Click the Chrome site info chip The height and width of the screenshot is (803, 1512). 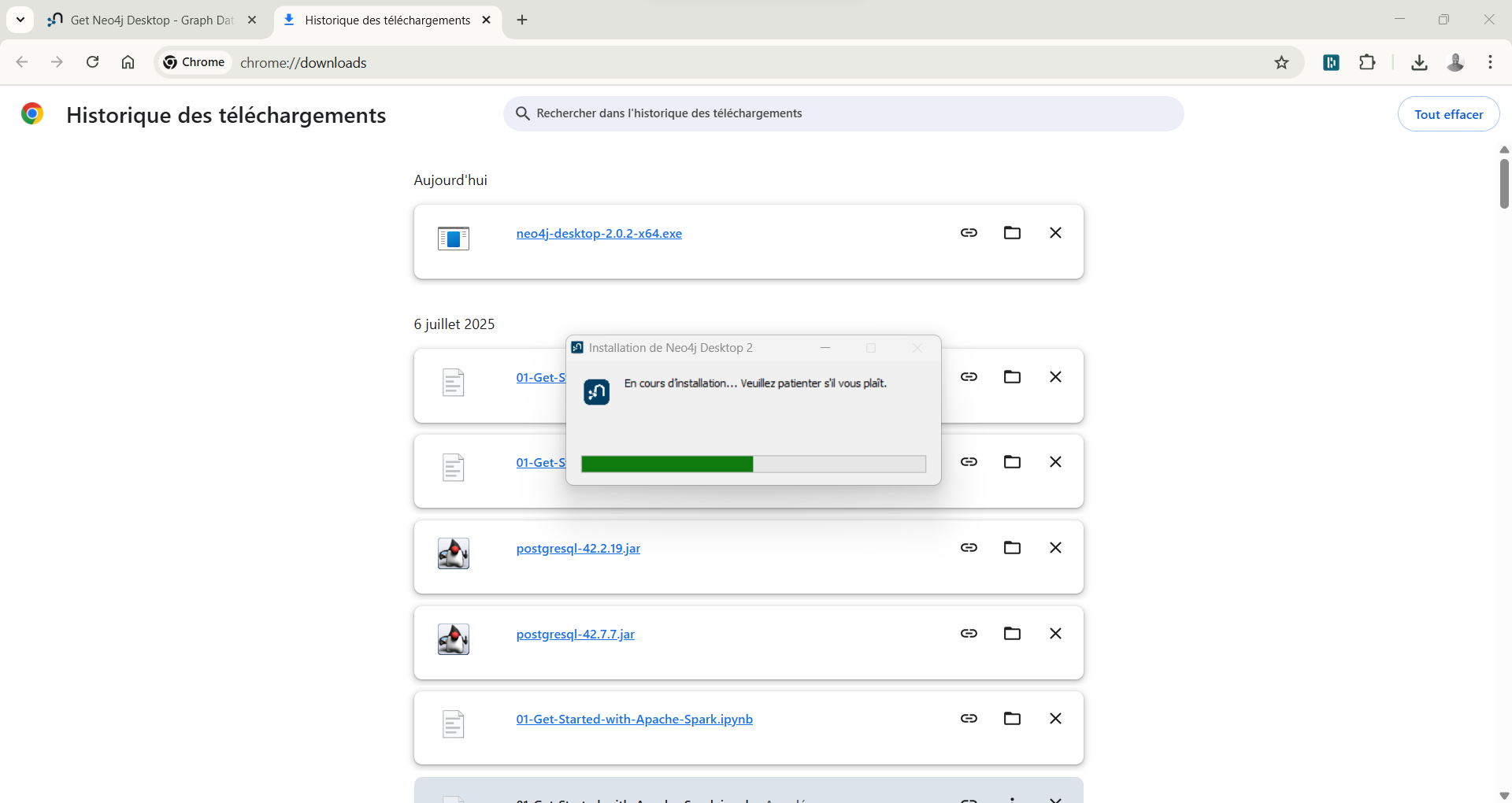pyautogui.click(x=194, y=62)
